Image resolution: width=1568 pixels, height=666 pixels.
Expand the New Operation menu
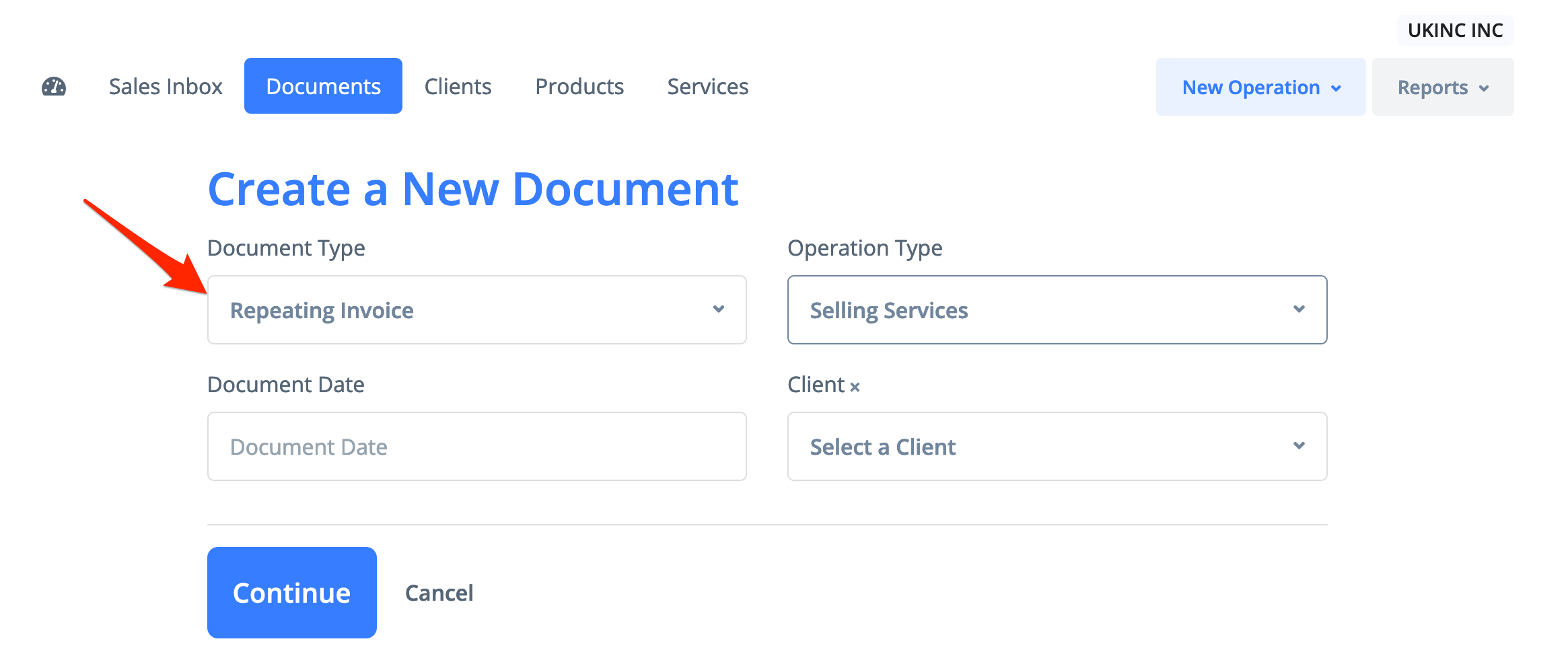click(x=1261, y=87)
